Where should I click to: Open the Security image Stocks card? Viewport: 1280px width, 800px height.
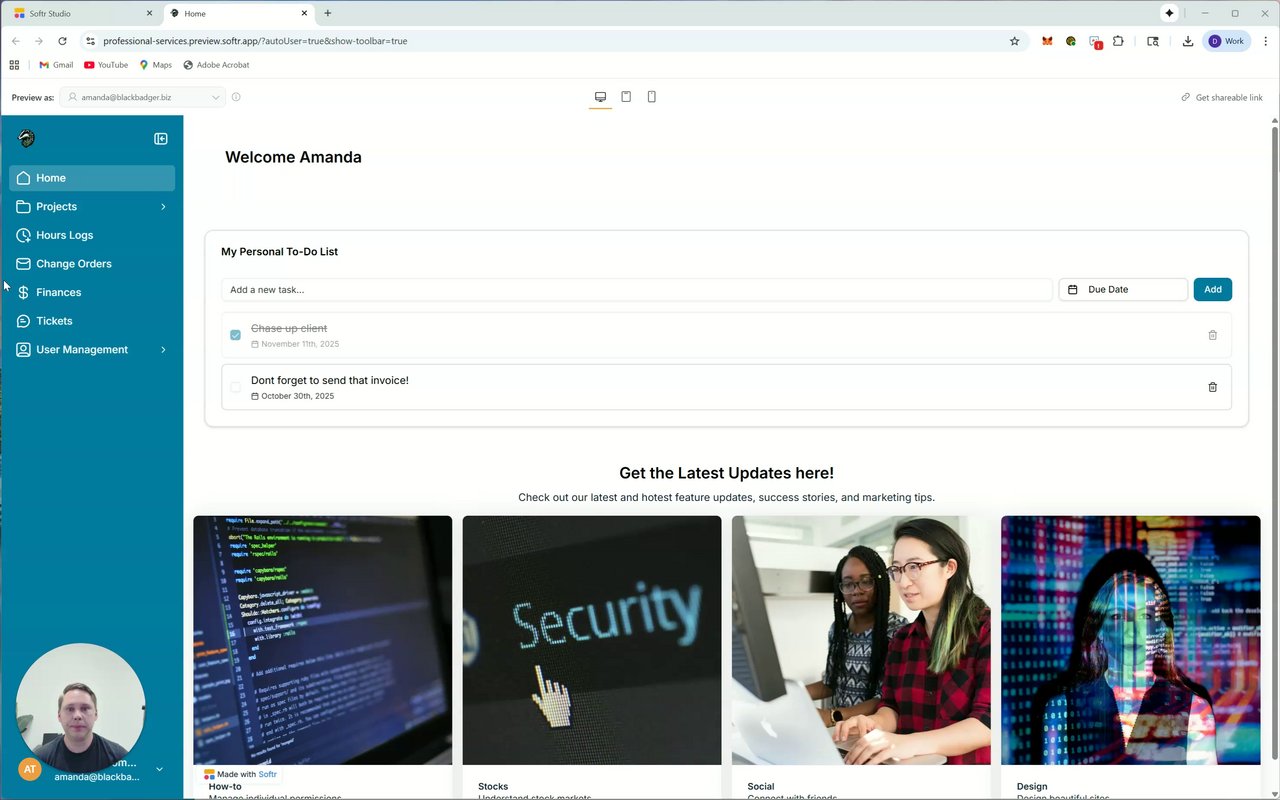click(x=592, y=640)
